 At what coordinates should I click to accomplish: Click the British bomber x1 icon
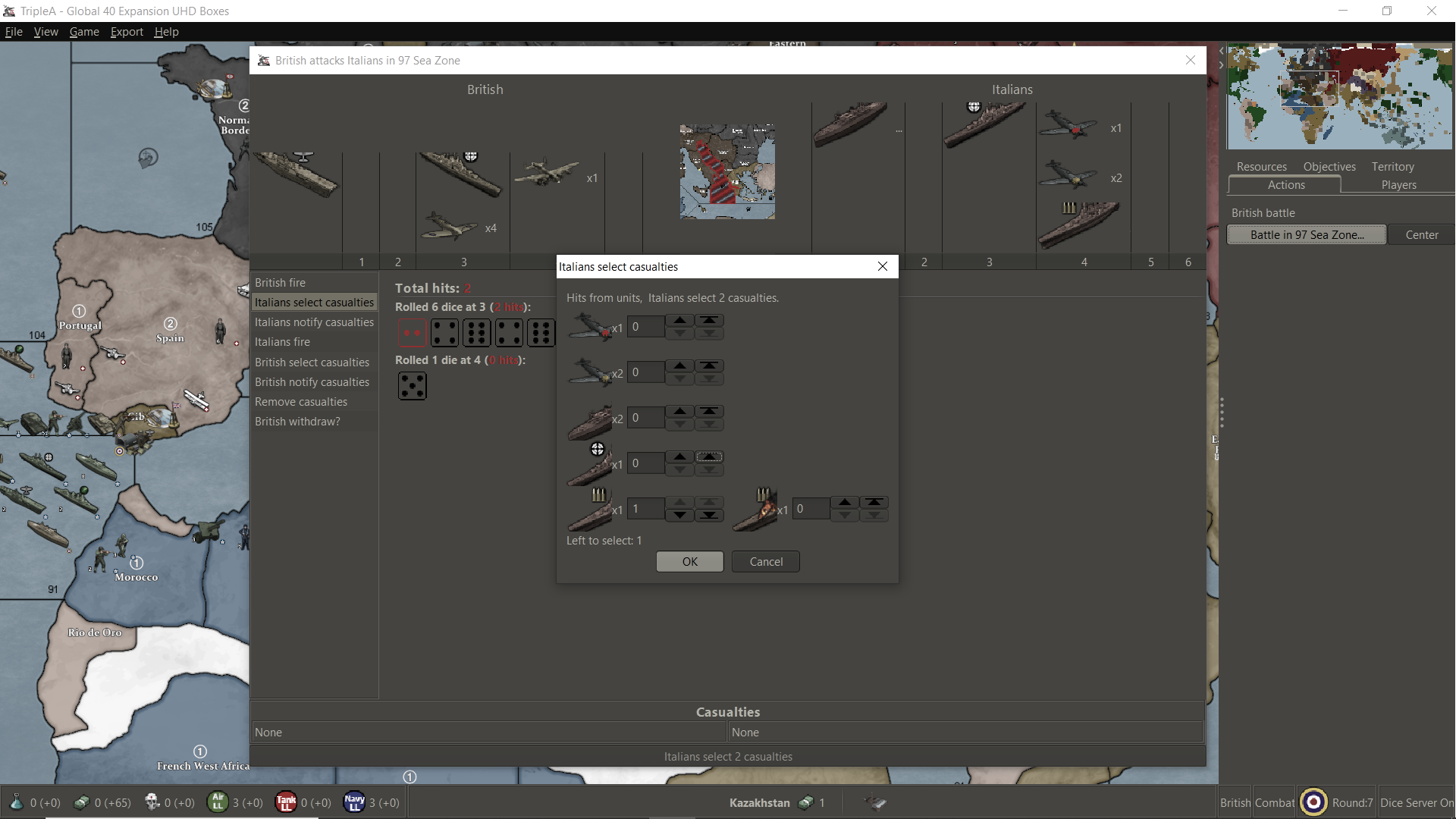click(x=547, y=174)
